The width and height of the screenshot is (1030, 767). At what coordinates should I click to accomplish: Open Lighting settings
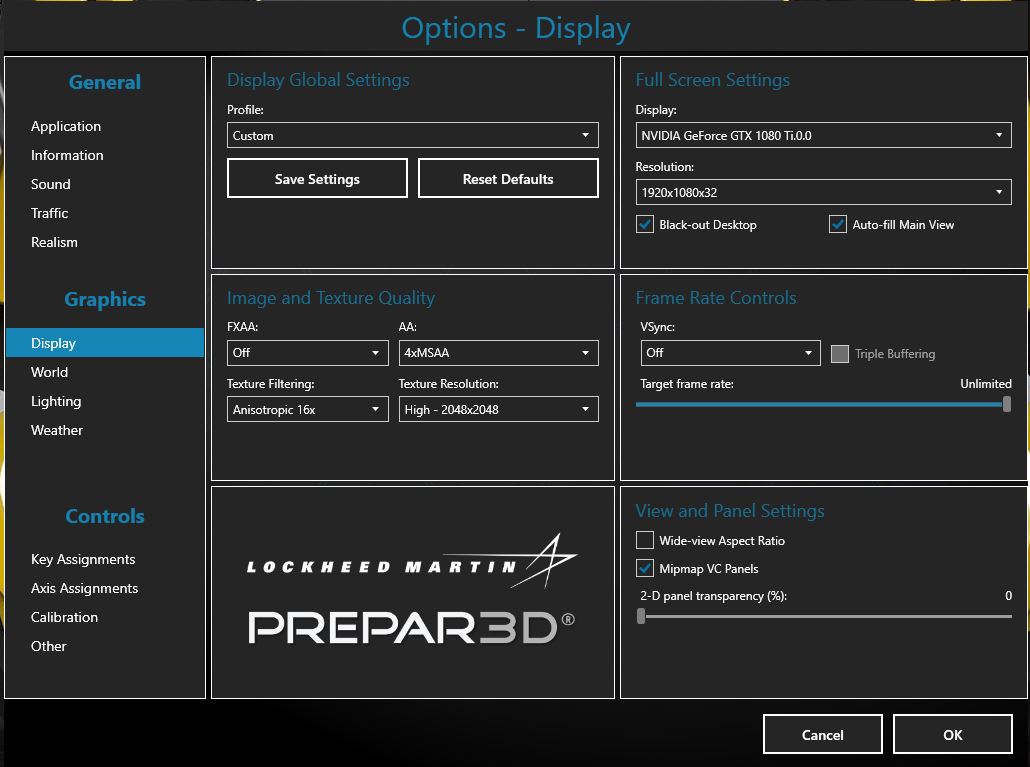(56, 401)
